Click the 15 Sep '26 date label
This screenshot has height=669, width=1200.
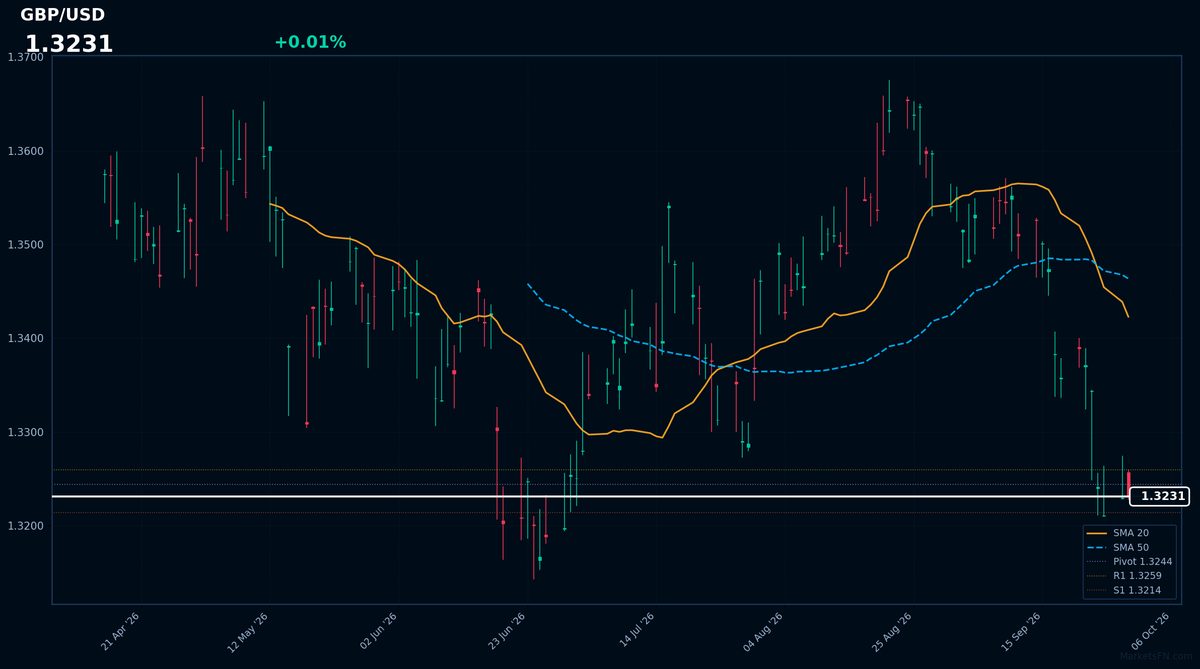click(x=1020, y=632)
